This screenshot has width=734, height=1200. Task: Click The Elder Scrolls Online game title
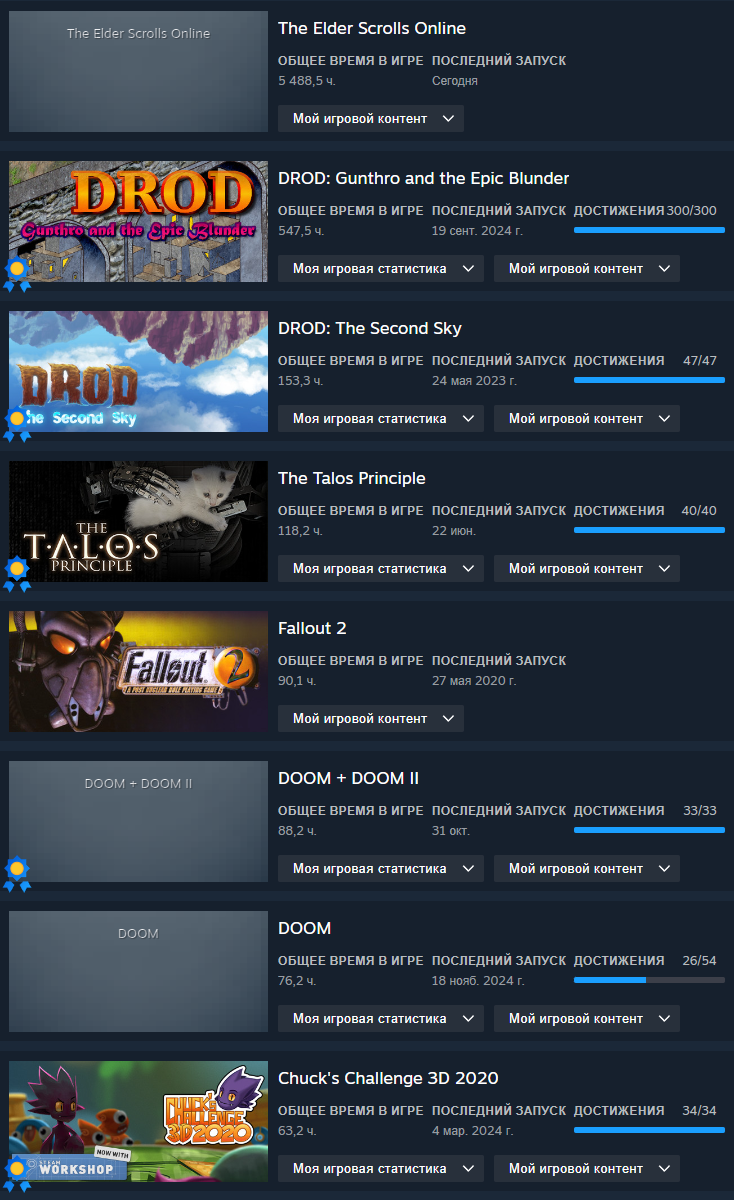(x=372, y=28)
